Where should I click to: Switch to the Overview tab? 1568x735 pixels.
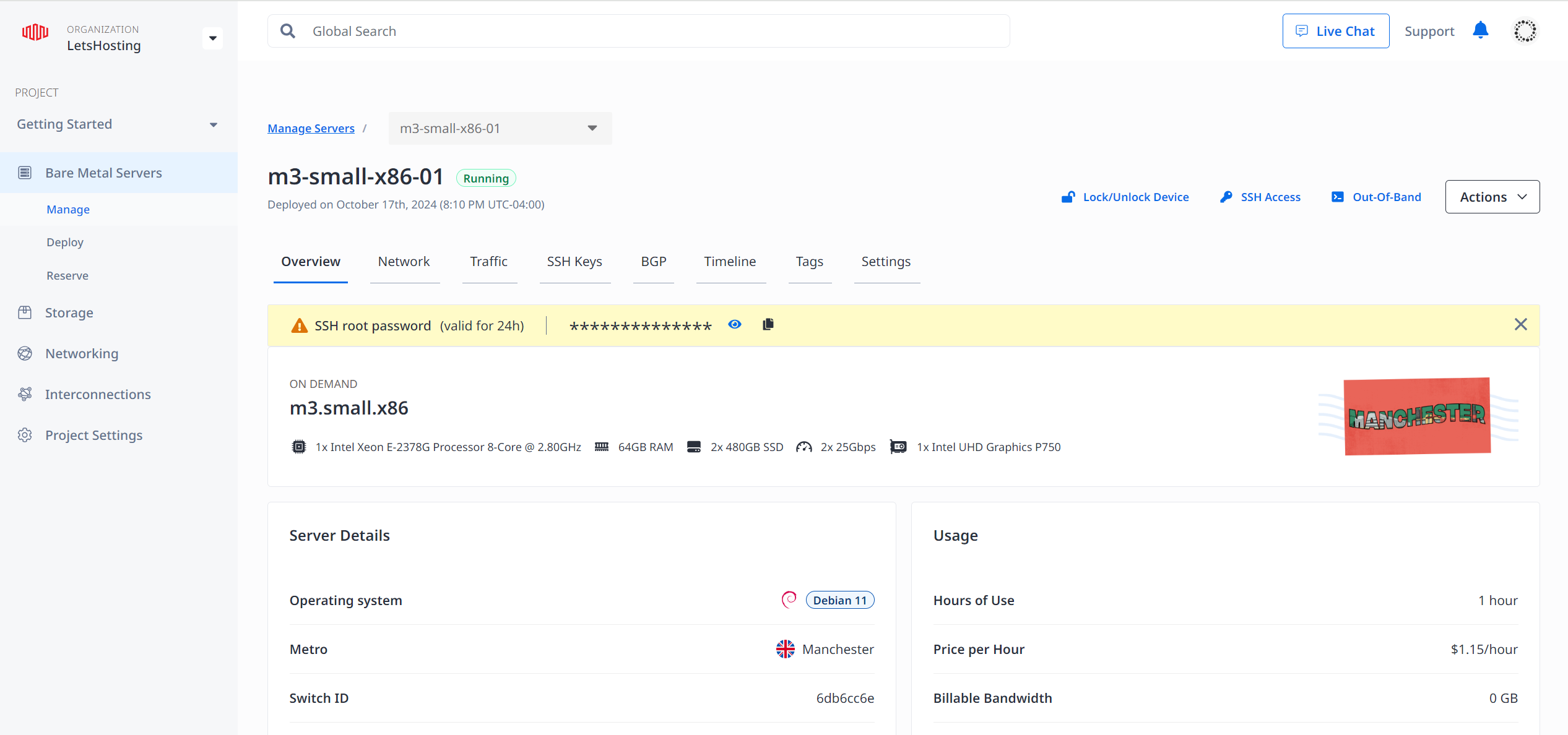311,262
